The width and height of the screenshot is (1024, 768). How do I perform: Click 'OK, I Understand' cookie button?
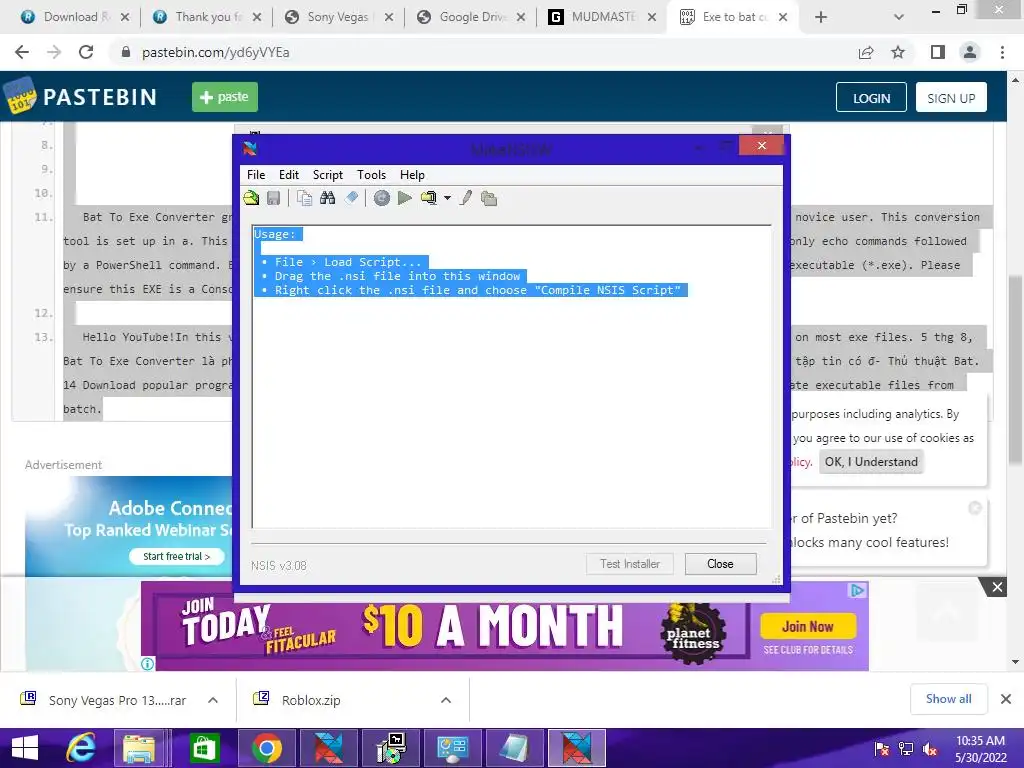[871, 462]
